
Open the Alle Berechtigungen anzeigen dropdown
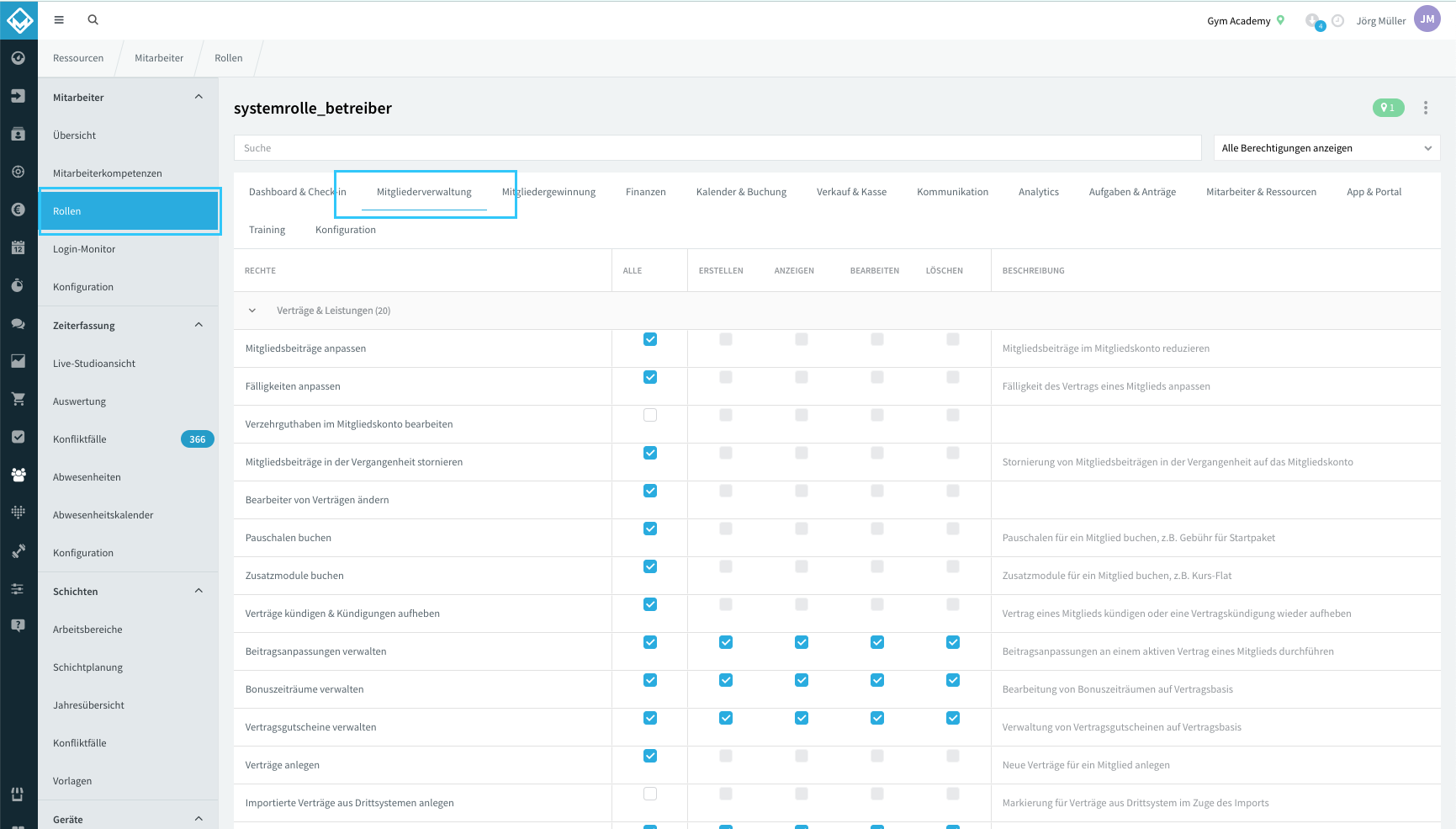[x=1326, y=148]
